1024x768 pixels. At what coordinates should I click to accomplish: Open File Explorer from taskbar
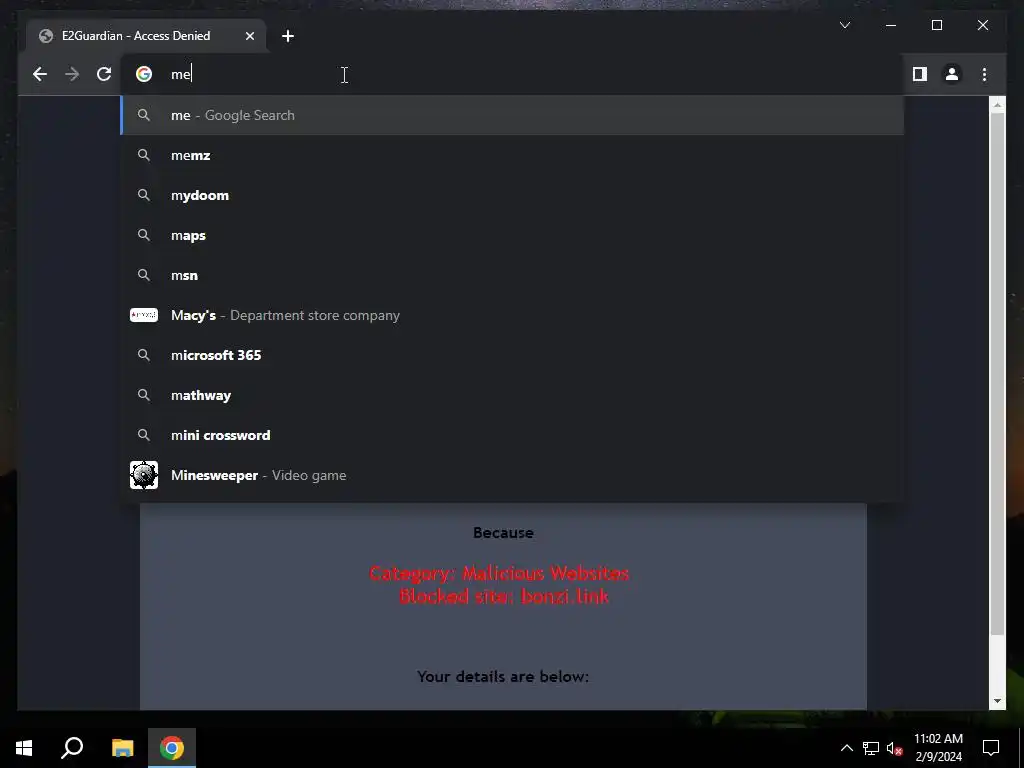click(122, 748)
